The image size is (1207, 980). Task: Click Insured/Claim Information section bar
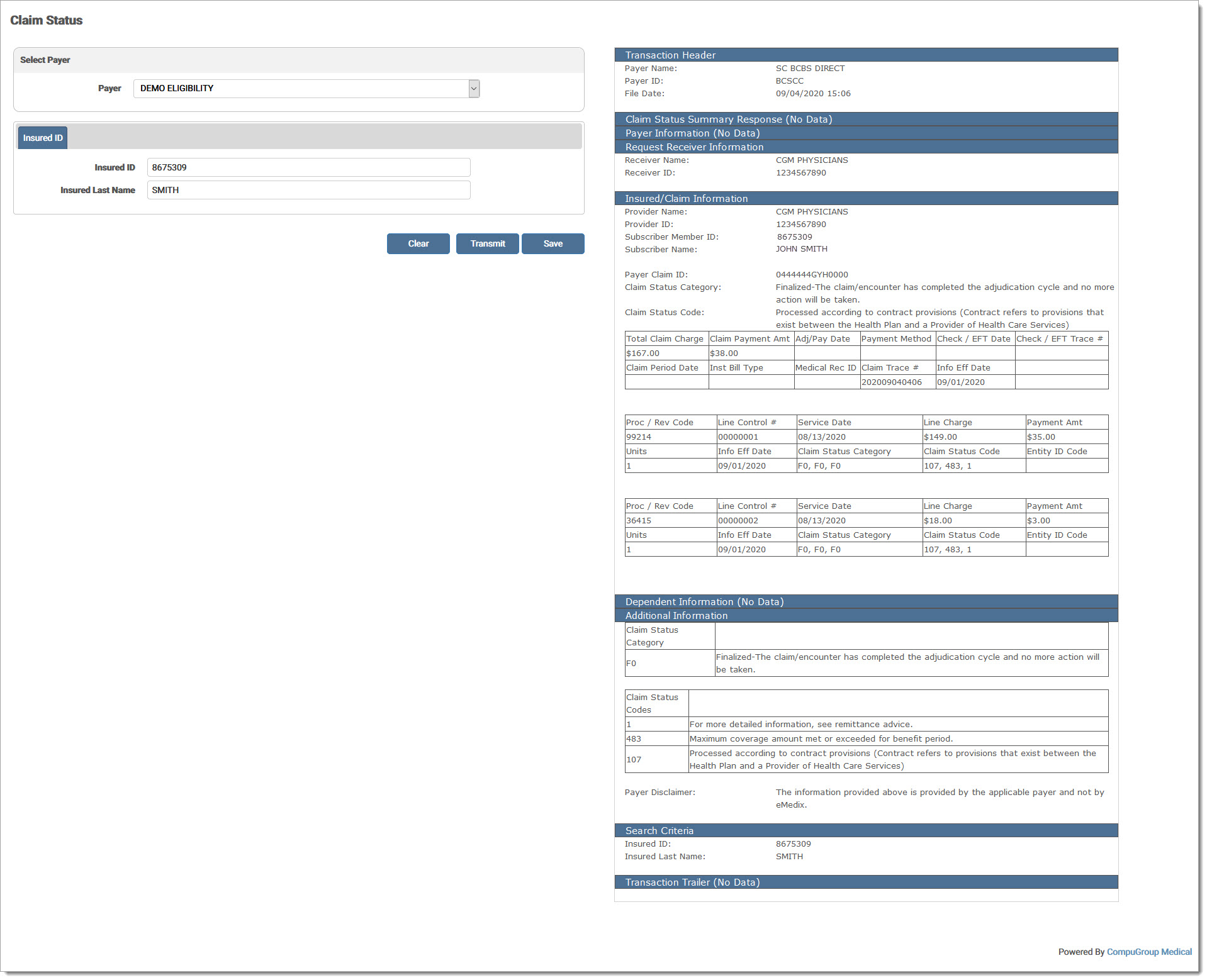(x=866, y=198)
